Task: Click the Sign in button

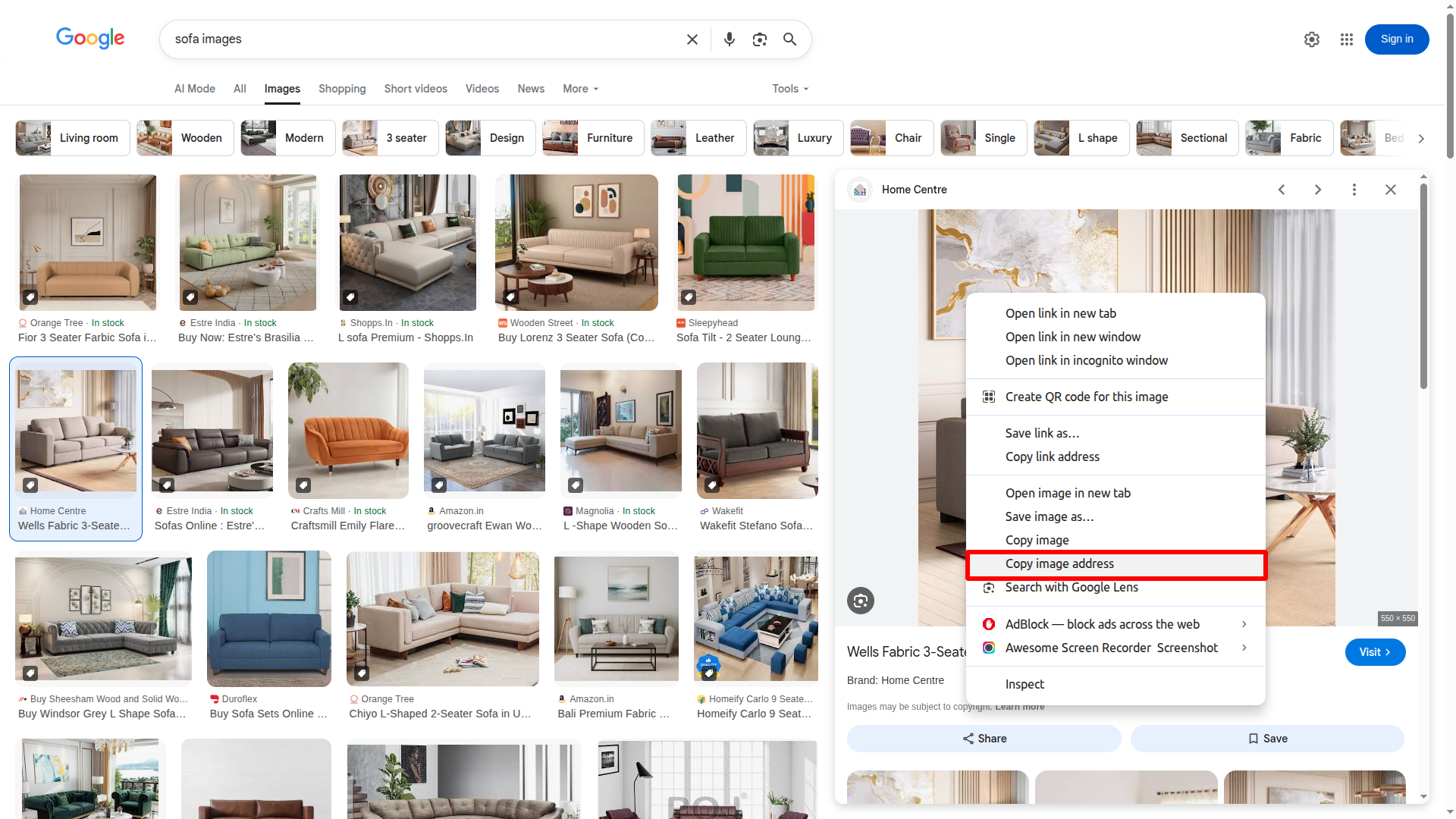Action: [x=1397, y=39]
